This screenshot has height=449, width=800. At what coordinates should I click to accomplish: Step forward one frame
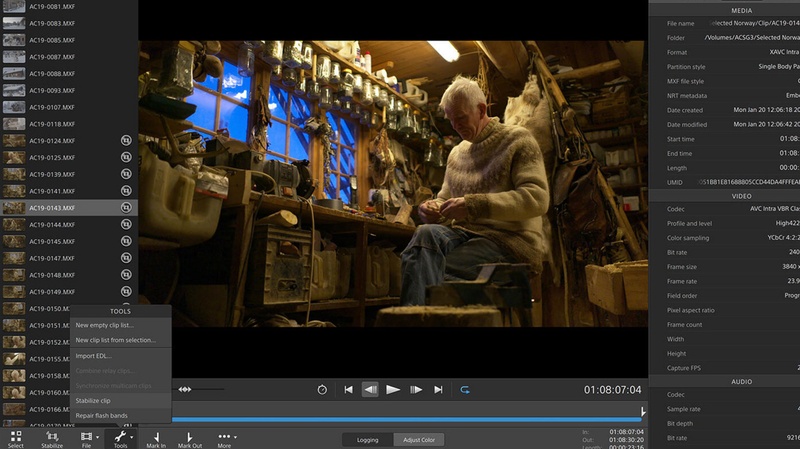416,389
